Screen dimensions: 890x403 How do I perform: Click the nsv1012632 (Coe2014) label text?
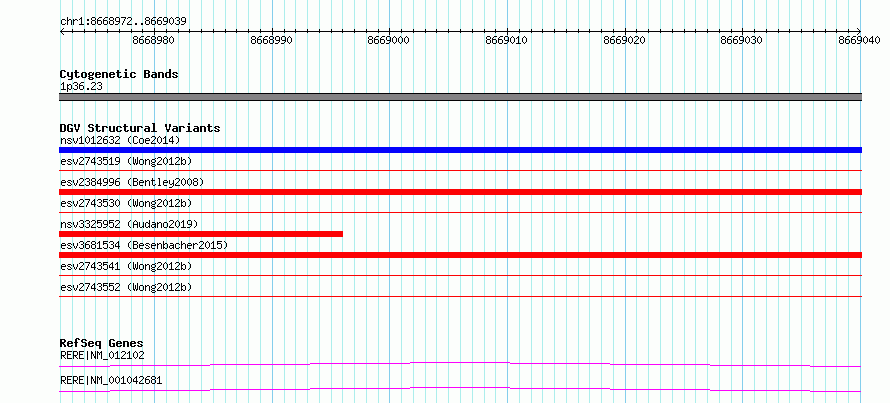(x=120, y=140)
